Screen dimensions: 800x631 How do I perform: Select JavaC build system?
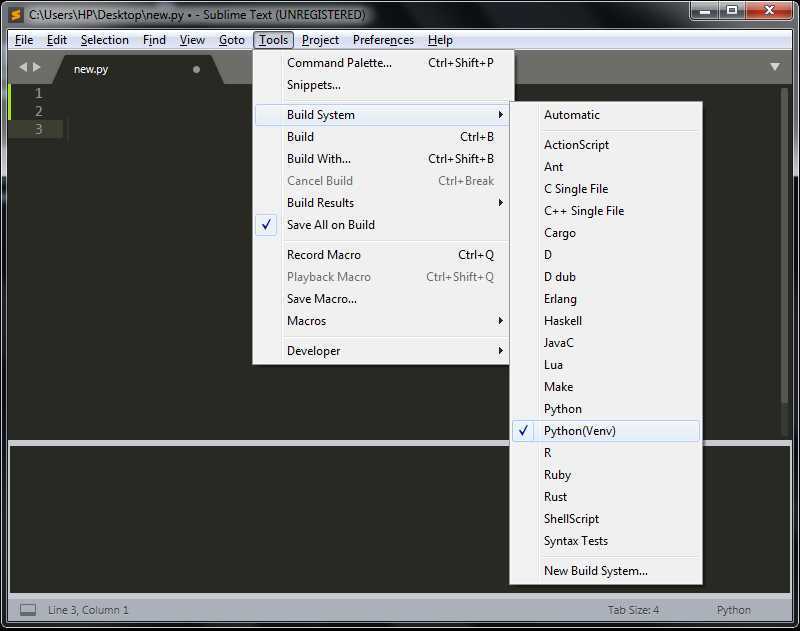pos(606,343)
